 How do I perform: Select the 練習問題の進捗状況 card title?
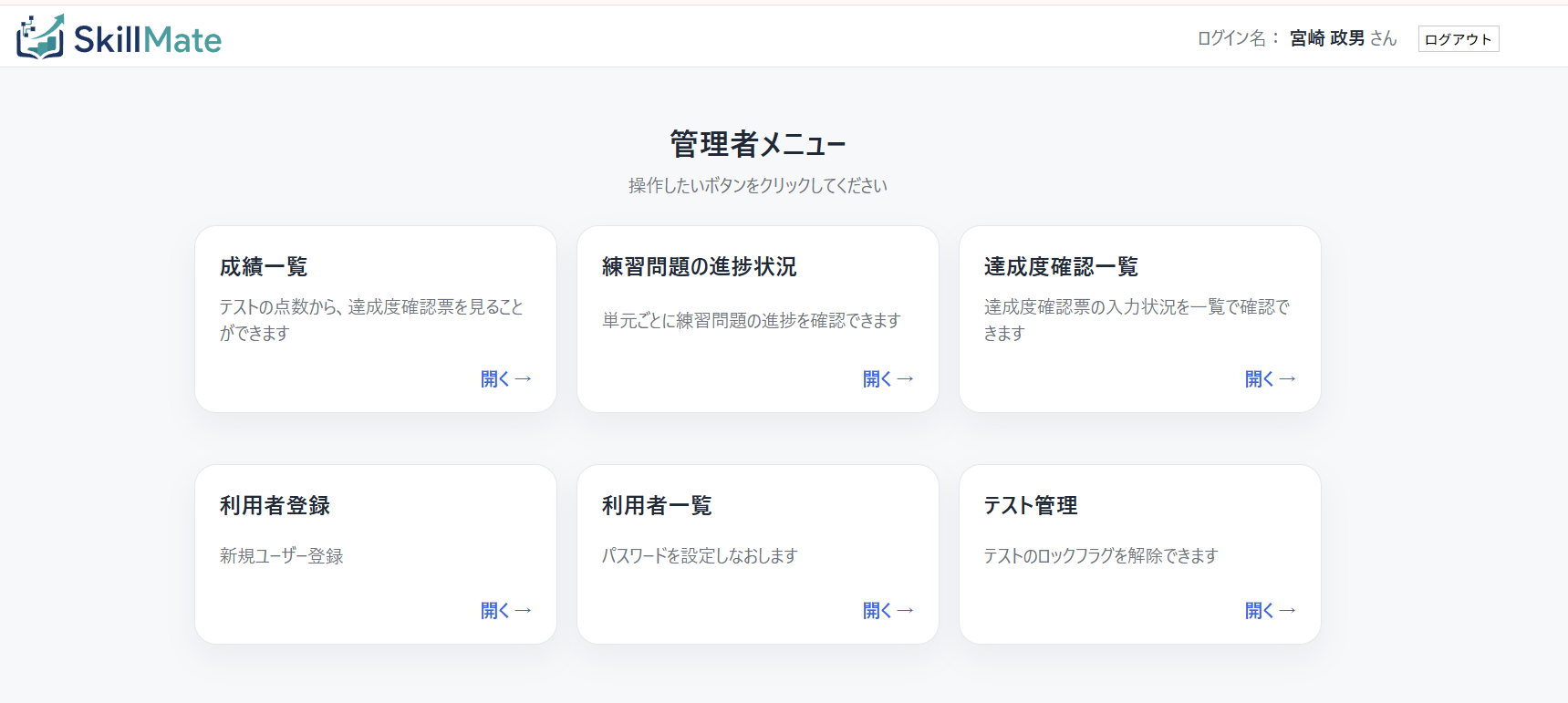pyautogui.click(x=700, y=266)
